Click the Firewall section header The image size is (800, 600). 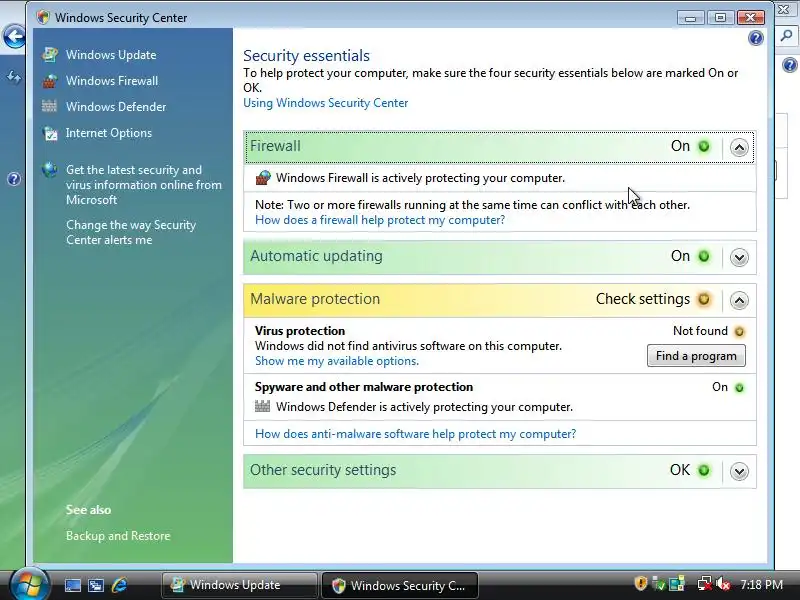(x=499, y=147)
